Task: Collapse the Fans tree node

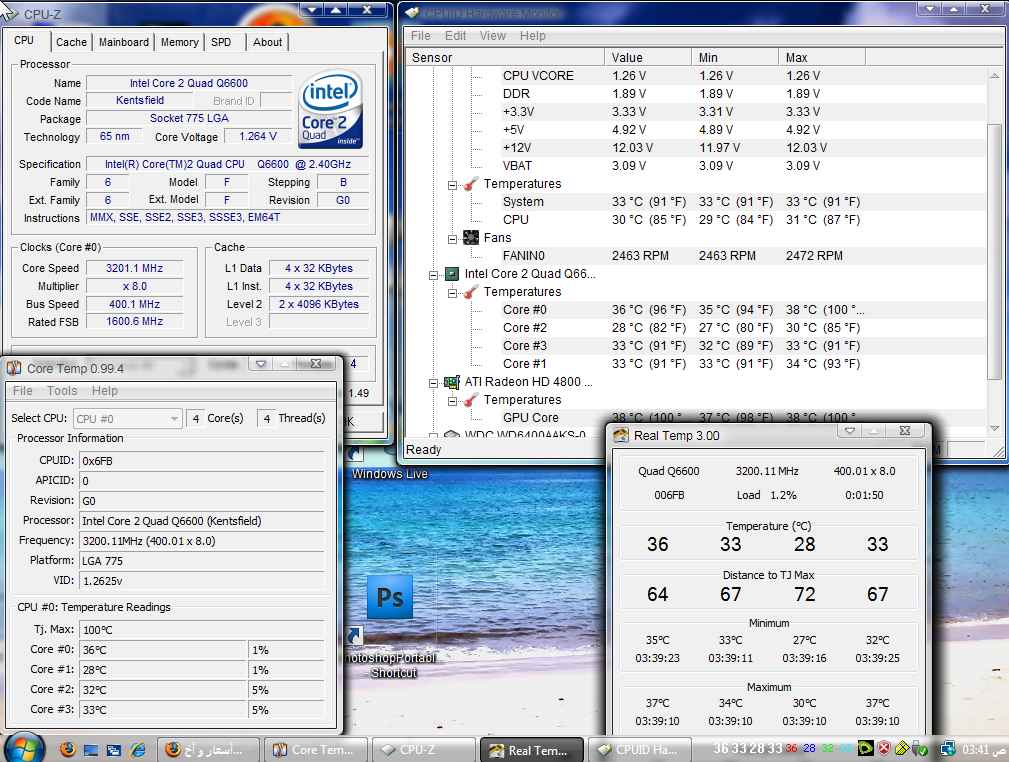Action: point(452,239)
